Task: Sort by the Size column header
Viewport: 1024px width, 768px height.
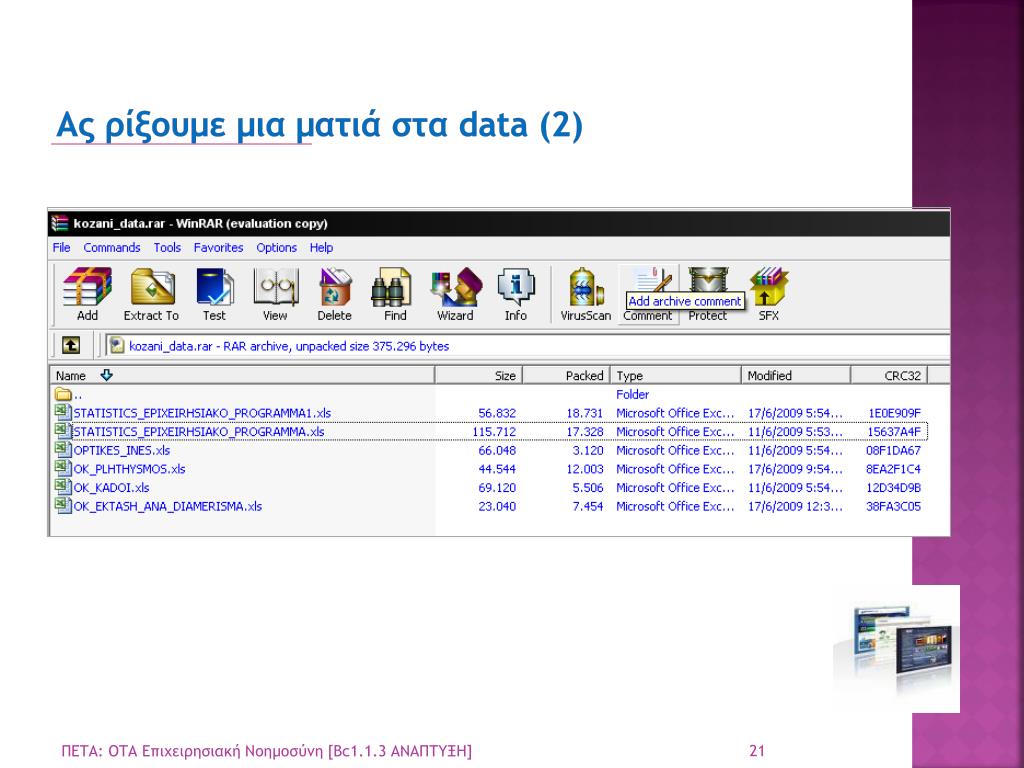Action: pyautogui.click(x=479, y=376)
